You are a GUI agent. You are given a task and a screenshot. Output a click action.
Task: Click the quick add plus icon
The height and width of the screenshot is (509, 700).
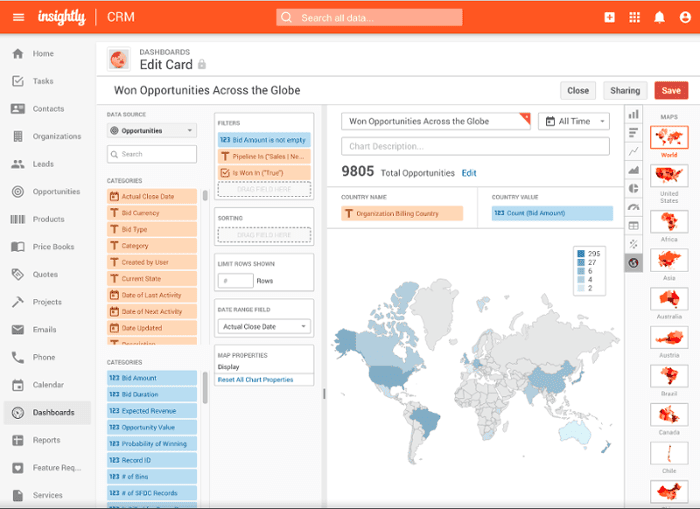coord(609,17)
